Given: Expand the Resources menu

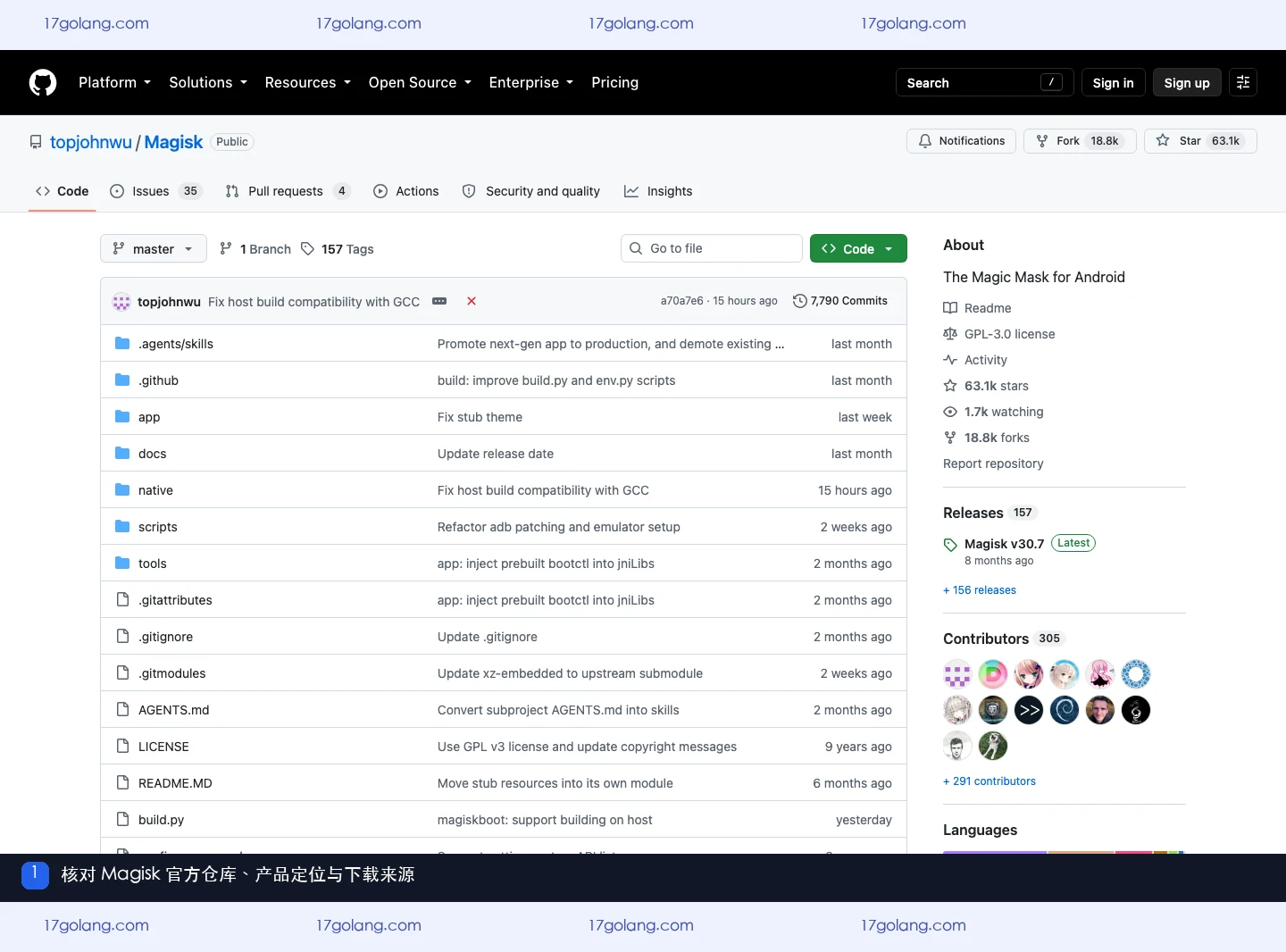Looking at the screenshot, I should tap(308, 82).
